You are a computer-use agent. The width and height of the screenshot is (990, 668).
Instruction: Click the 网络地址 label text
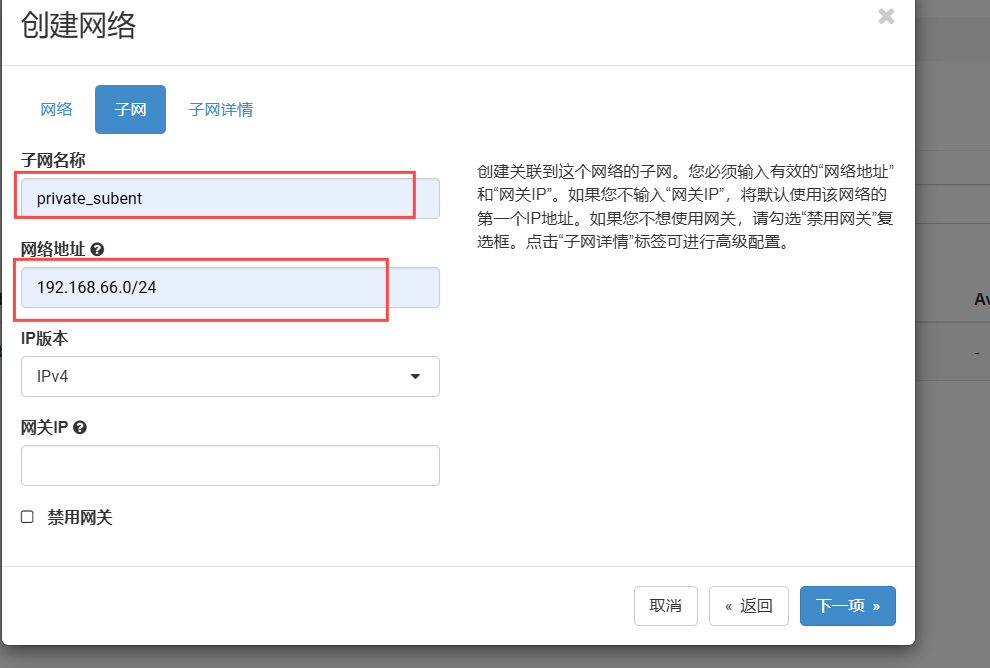coord(53,249)
